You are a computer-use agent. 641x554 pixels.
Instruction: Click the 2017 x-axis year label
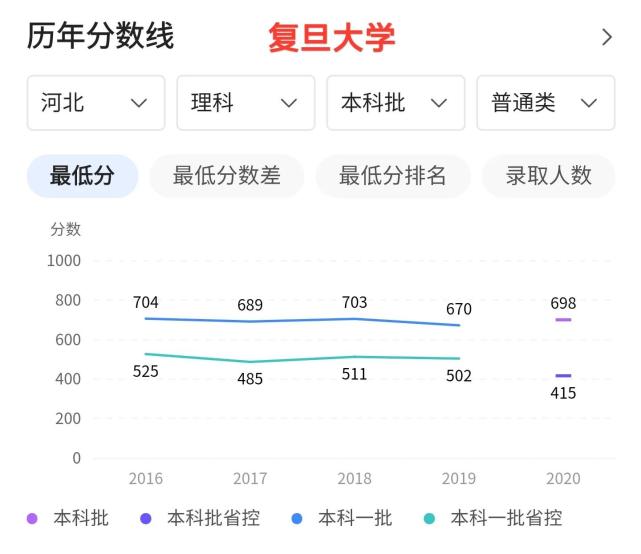(x=250, y=478)
